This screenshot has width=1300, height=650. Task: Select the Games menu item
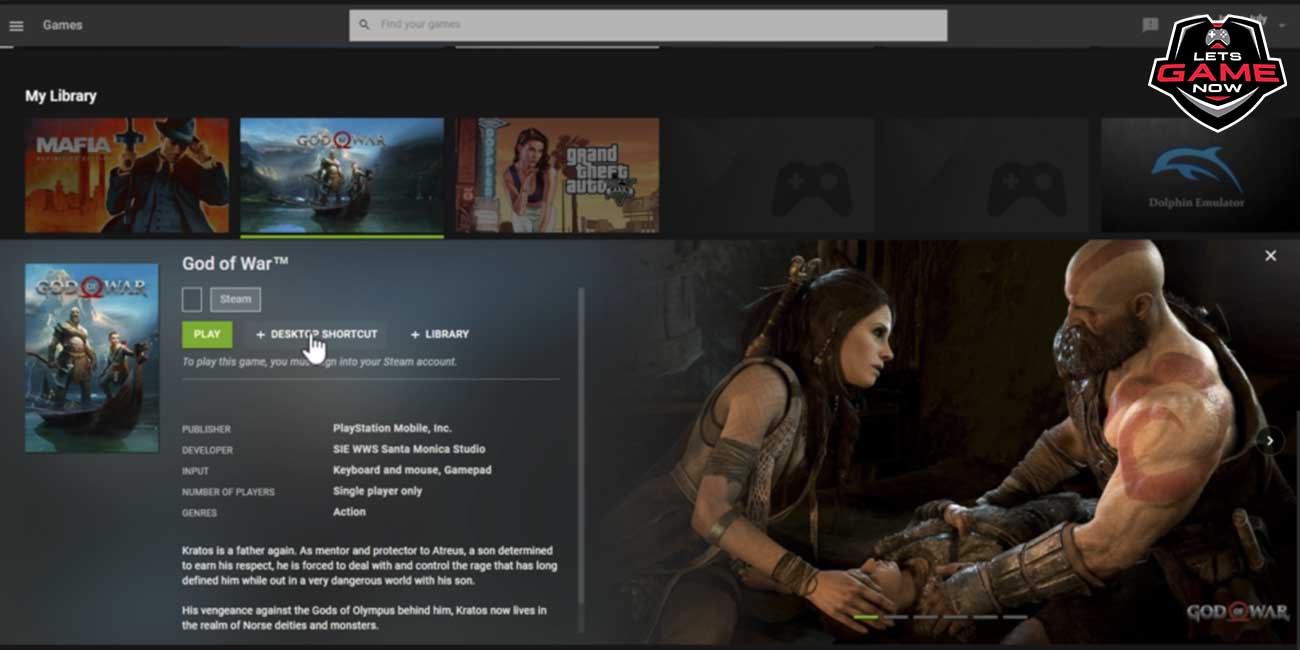63,25
